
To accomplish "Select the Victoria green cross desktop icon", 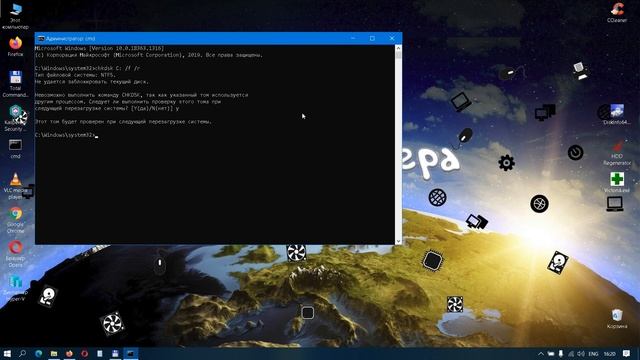I will (617, 182).
